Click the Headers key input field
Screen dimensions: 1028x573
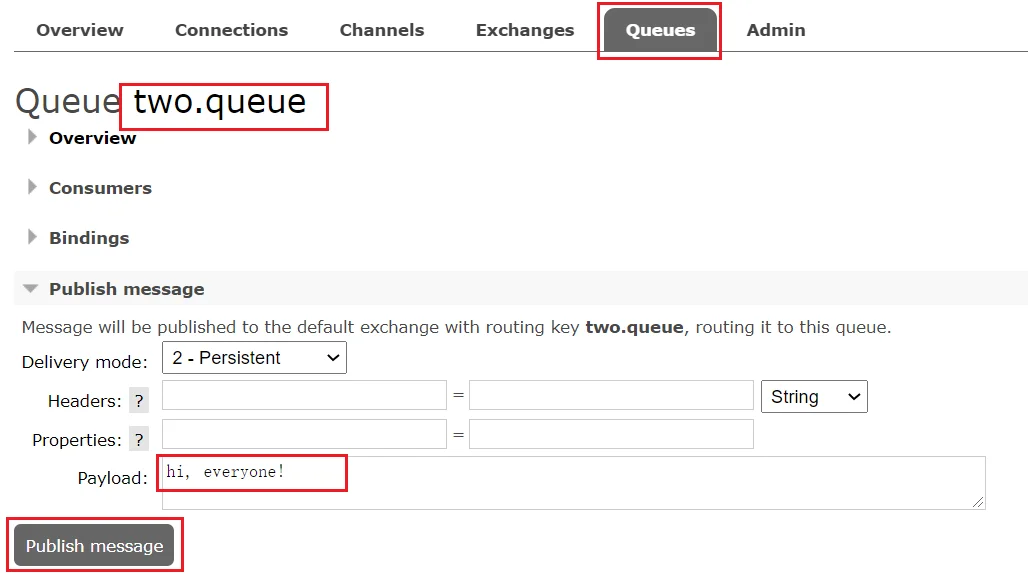point(304,395)
